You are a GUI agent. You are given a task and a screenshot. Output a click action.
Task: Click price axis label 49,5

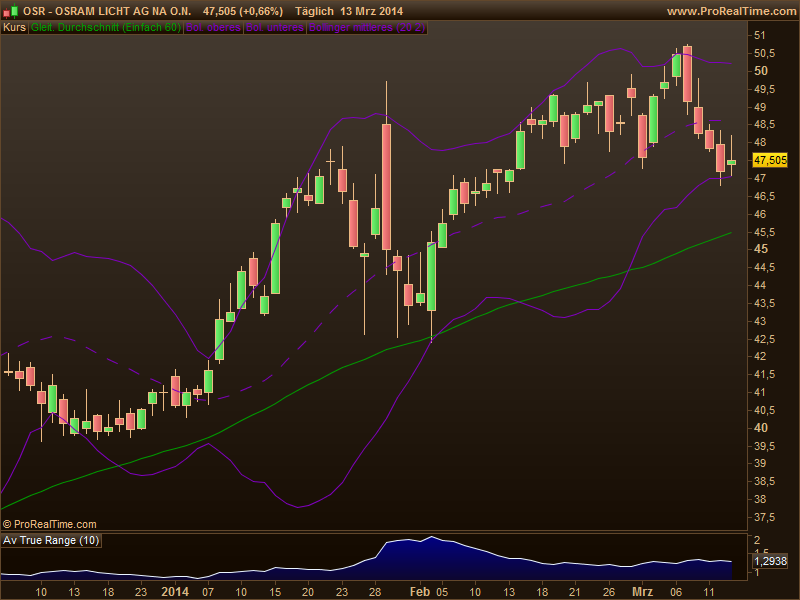coord(764,89)
